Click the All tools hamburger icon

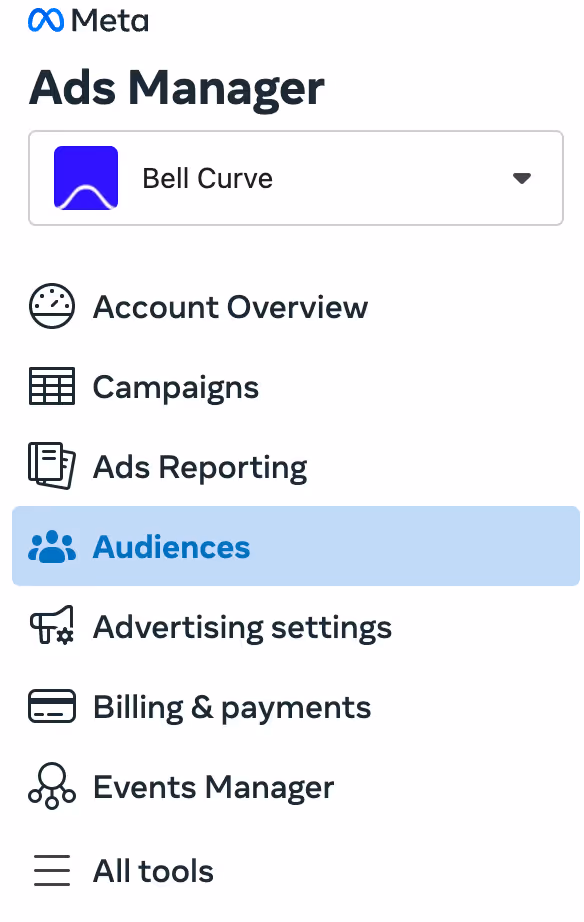coord(52,870)
